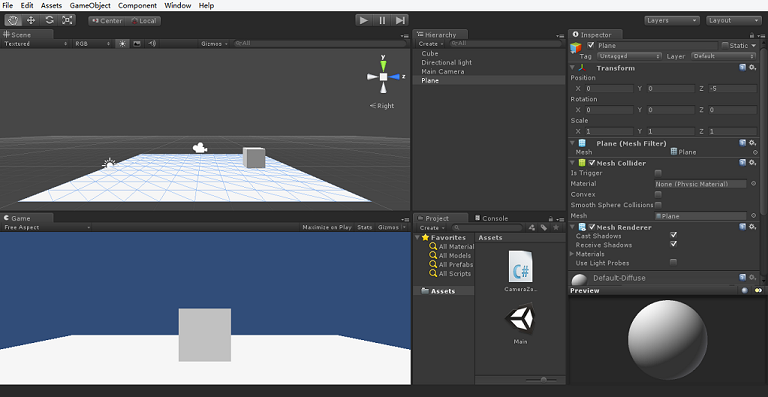Click the Plane game object cube icon in the Inspector
This screenshot has width=768, height=397.
pyautogui.click(x=576, y=47)
